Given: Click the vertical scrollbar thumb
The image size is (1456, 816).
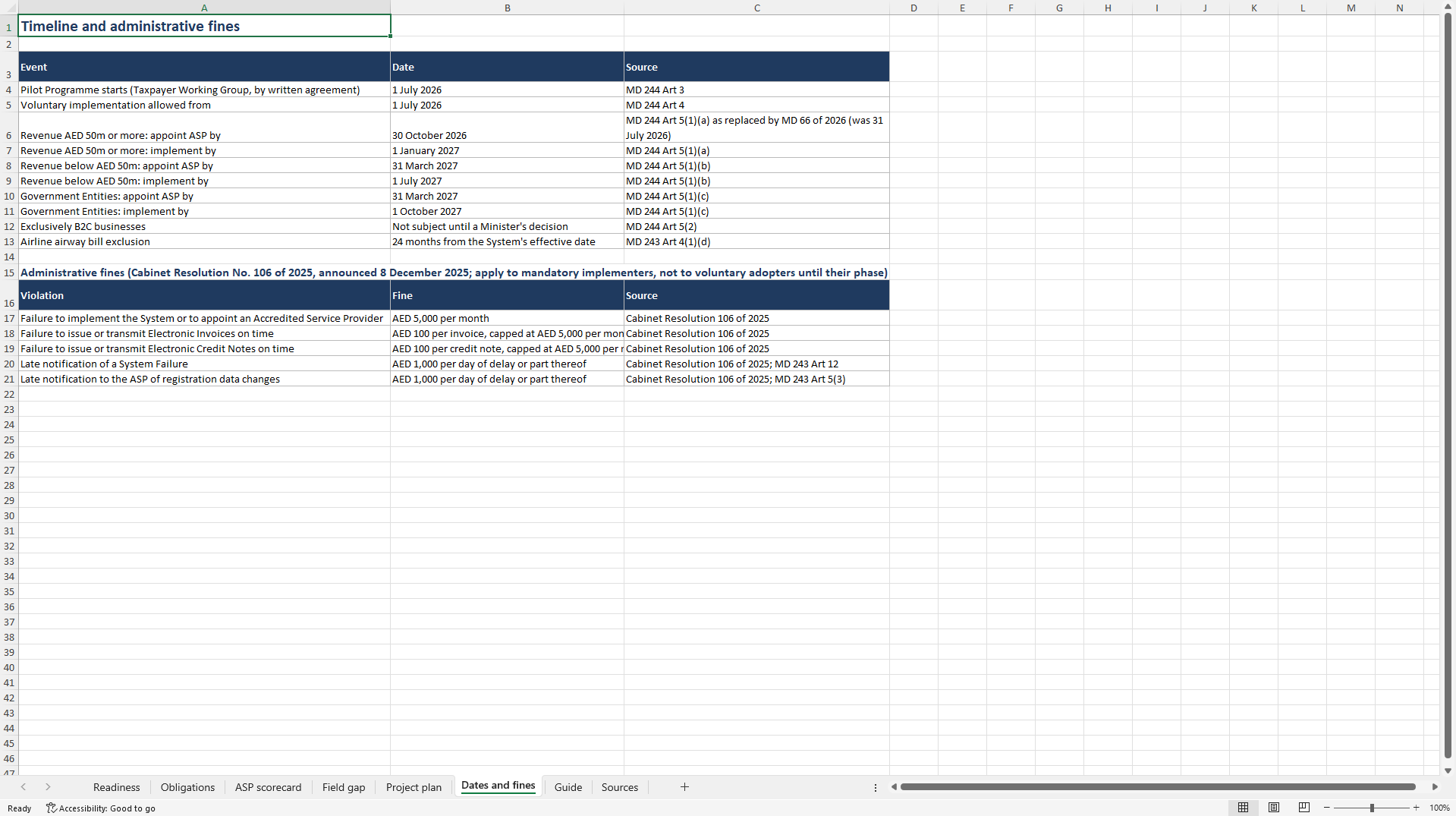Looking at the screenshot, I should tap(1448, 386).
